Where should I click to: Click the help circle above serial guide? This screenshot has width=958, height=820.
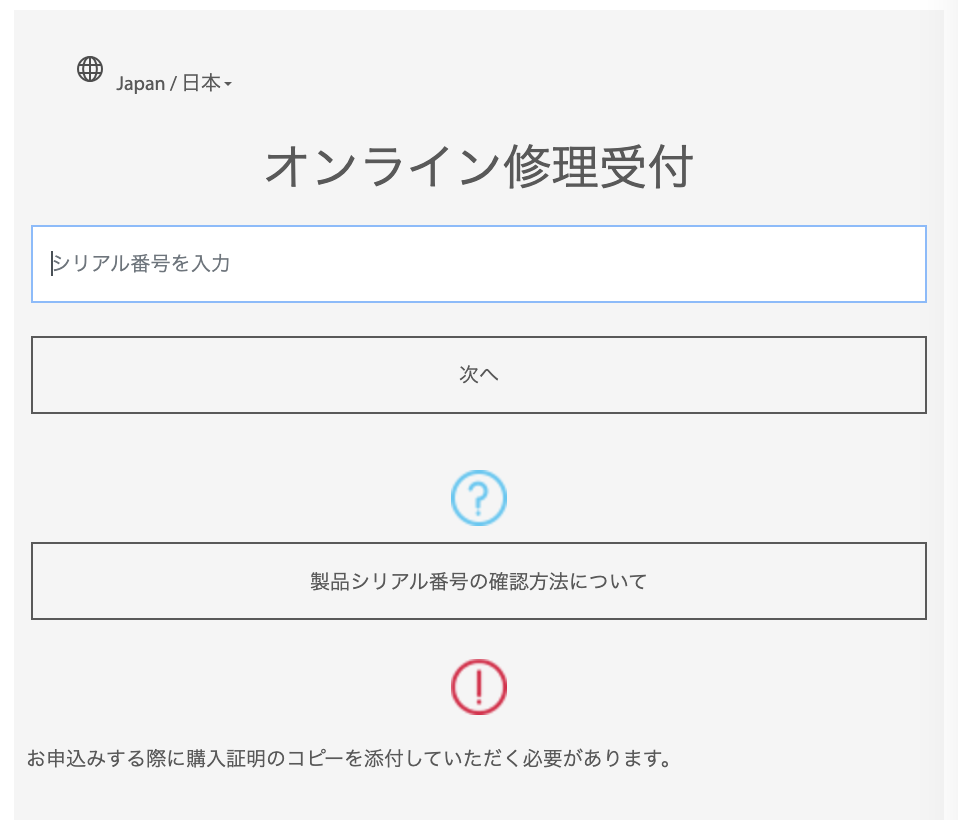[479, 497]
